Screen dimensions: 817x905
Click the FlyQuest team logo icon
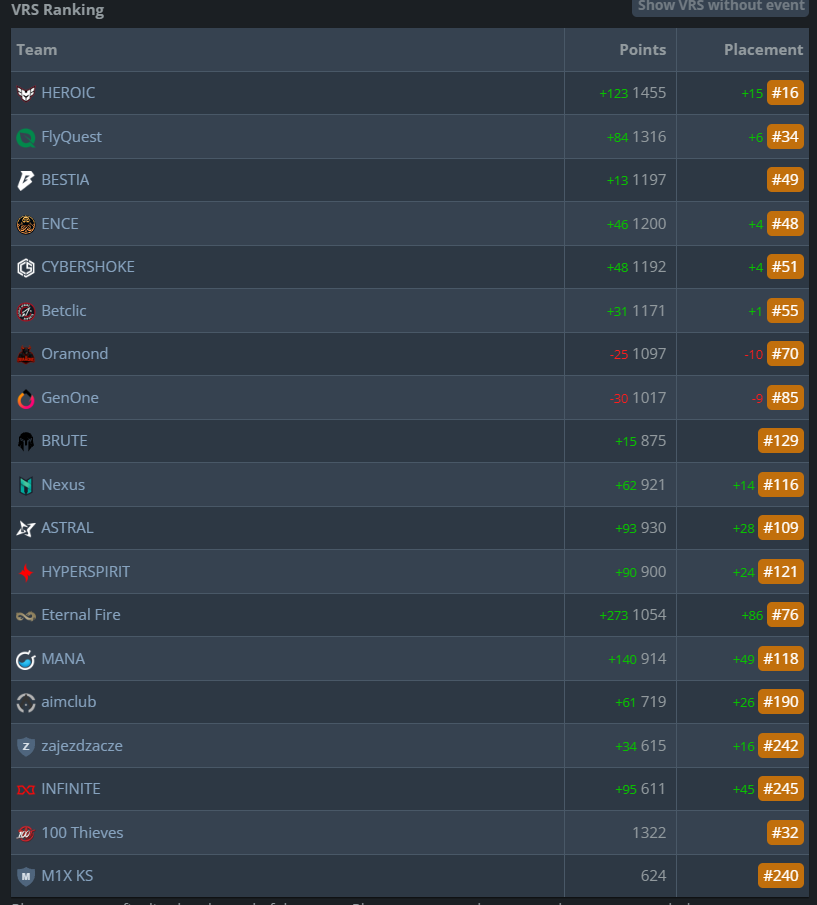coord(26,137)
